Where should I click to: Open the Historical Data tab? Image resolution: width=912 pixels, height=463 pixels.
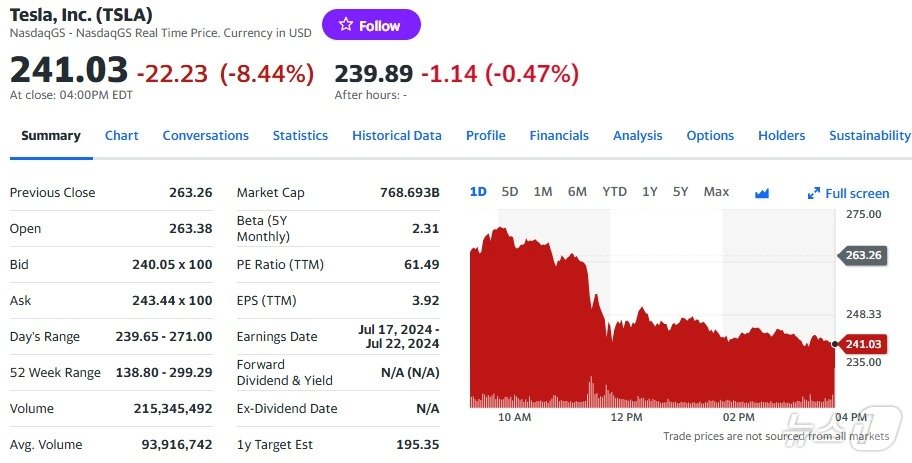coord(396,136)
